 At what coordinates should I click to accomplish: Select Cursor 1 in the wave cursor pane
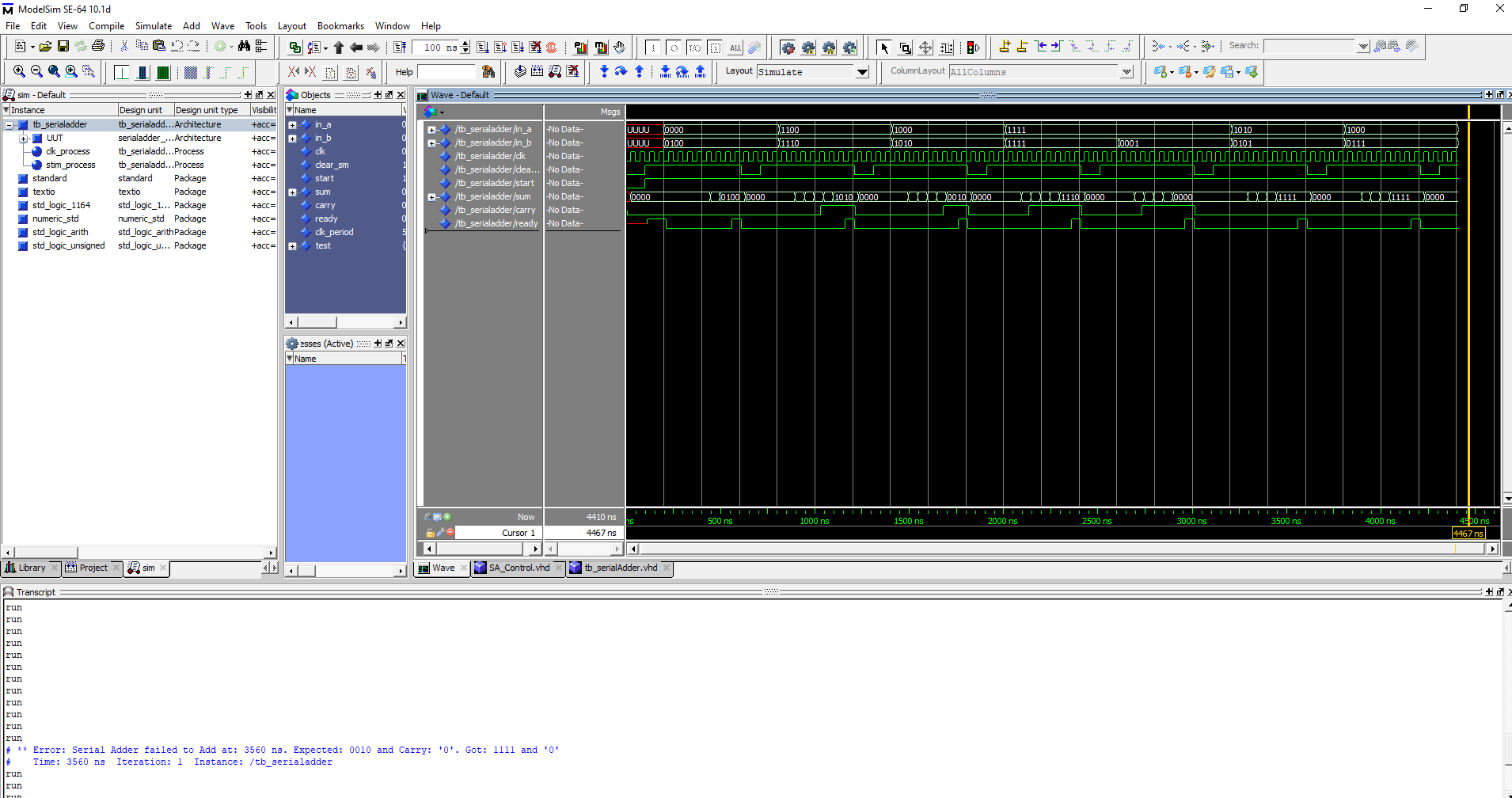518,533
